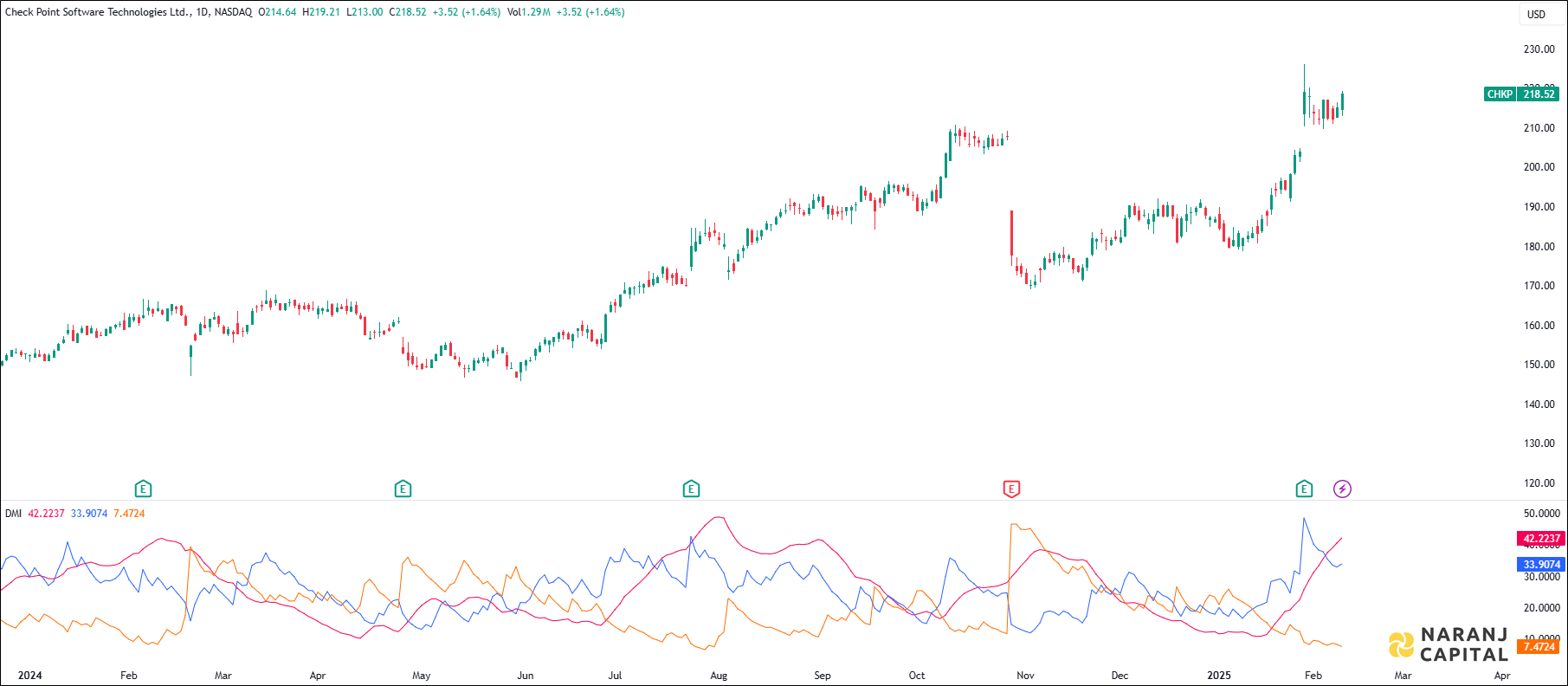Image resolution: width=1568 pixels, height=686 pixels.
Task: Click the pink 42.2237 tag on DMI axis
Action: tap(1541, 539)
